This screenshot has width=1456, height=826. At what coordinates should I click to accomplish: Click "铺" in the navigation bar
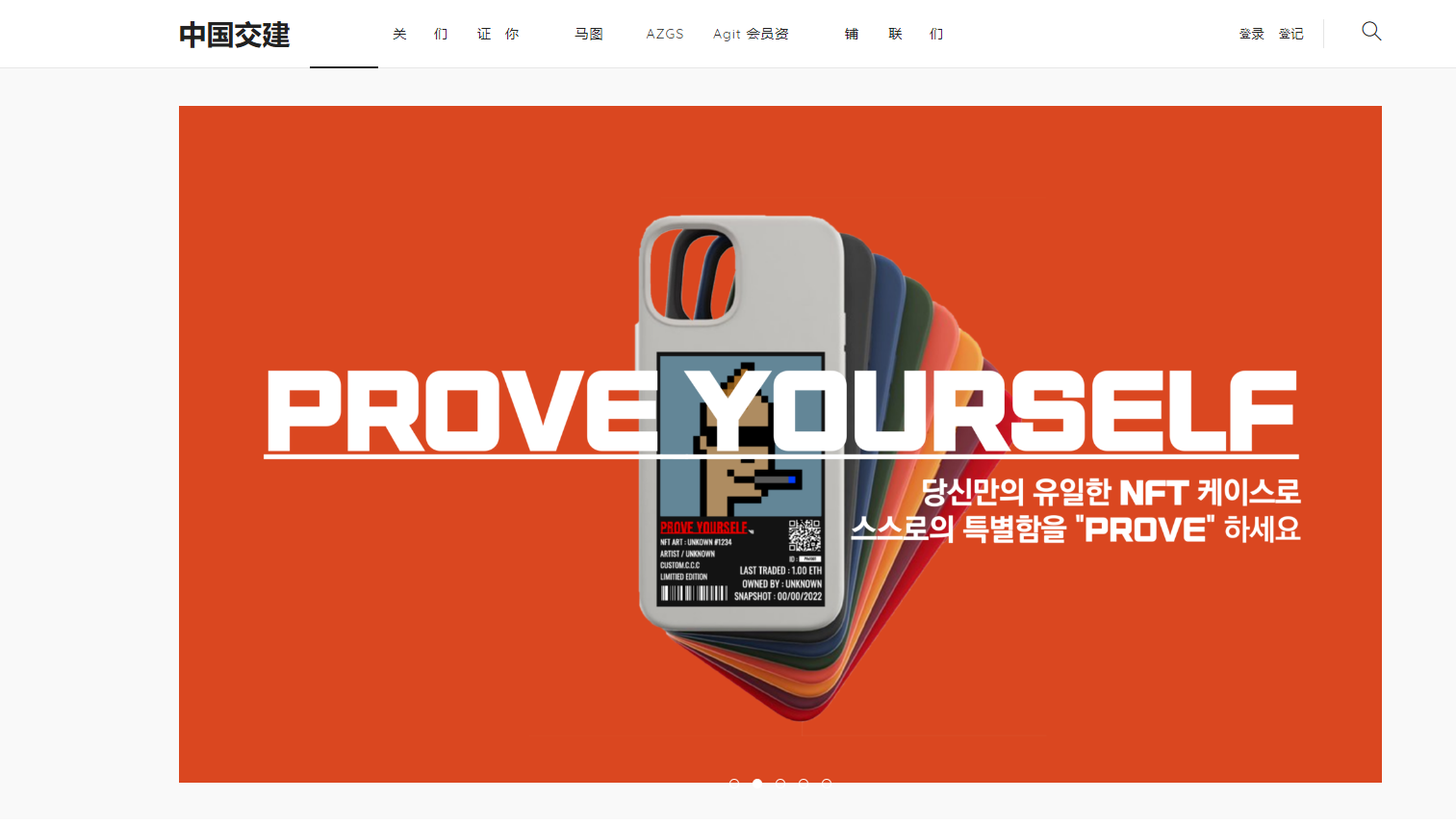point(851,34)
